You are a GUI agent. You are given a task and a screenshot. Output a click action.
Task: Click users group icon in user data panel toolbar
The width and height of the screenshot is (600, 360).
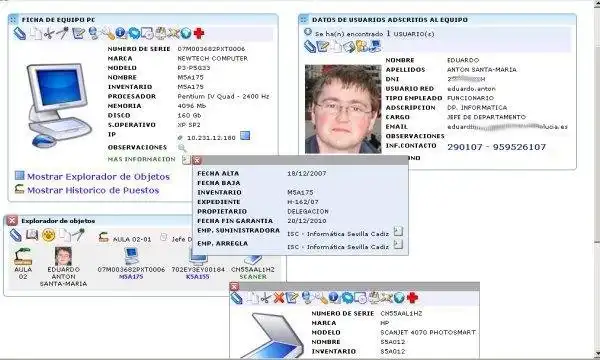pos(361,46)
